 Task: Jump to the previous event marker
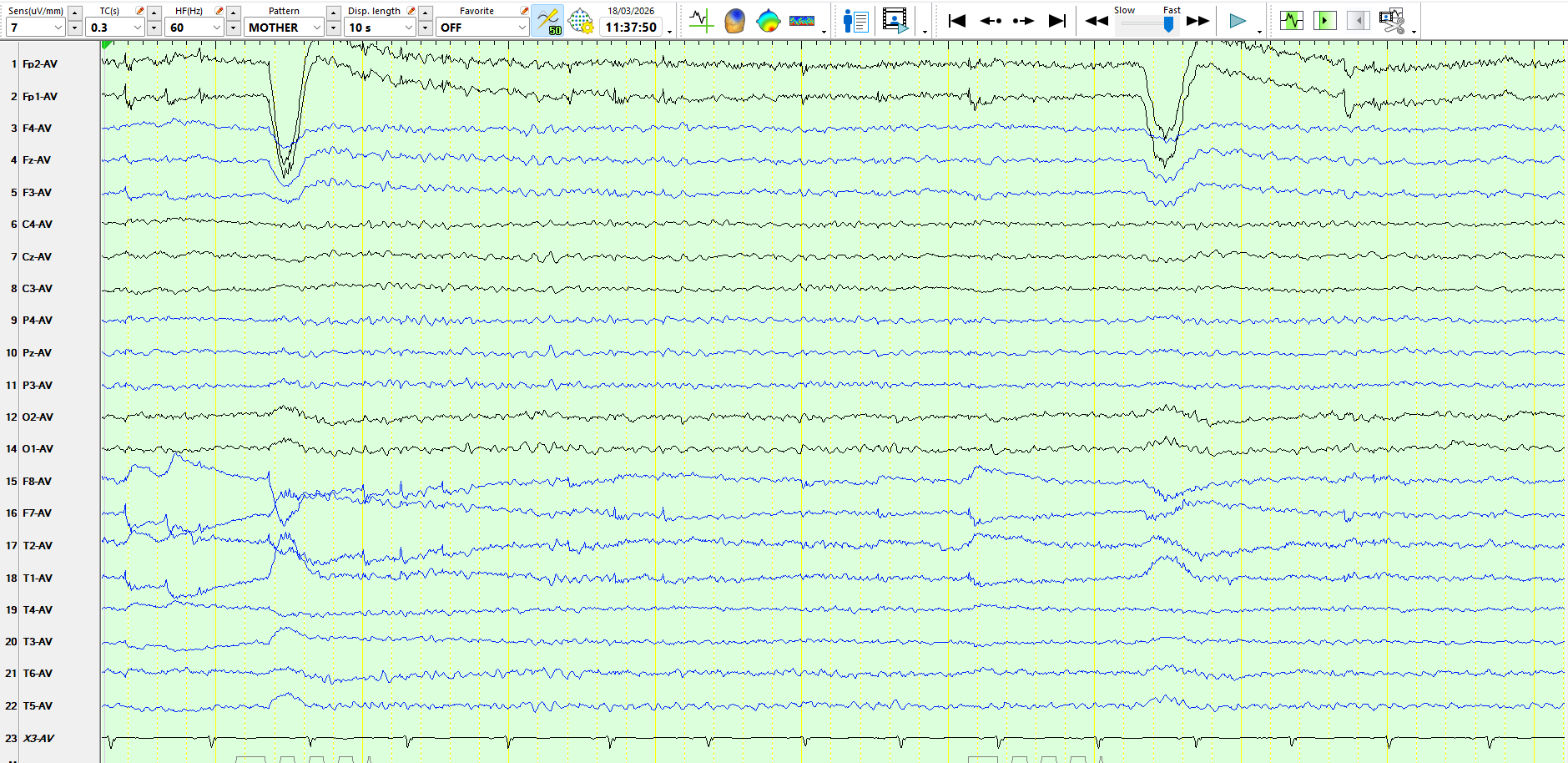click(x=991, y=21)
